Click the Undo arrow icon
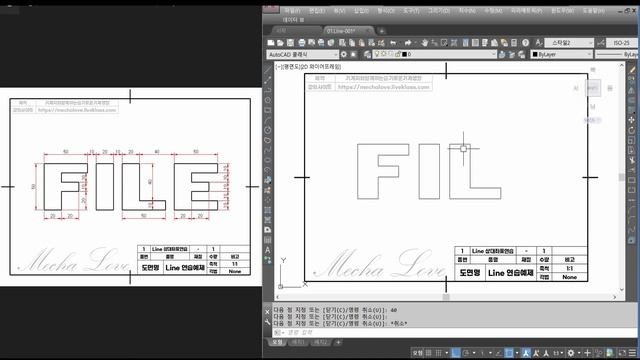Viewport: 640px width, 360px height. click(393, 42)
